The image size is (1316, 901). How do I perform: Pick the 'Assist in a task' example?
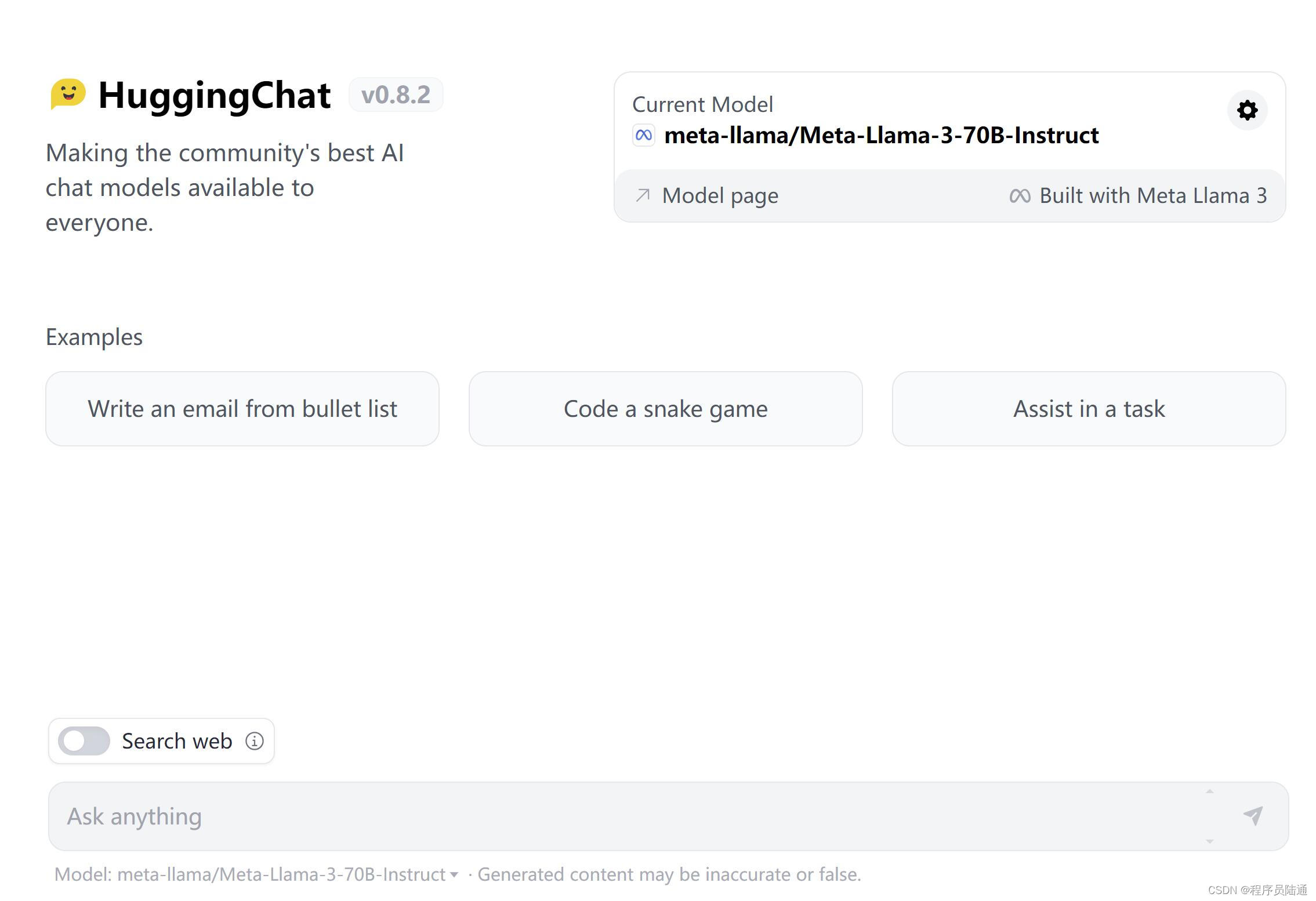[1089, 409]
